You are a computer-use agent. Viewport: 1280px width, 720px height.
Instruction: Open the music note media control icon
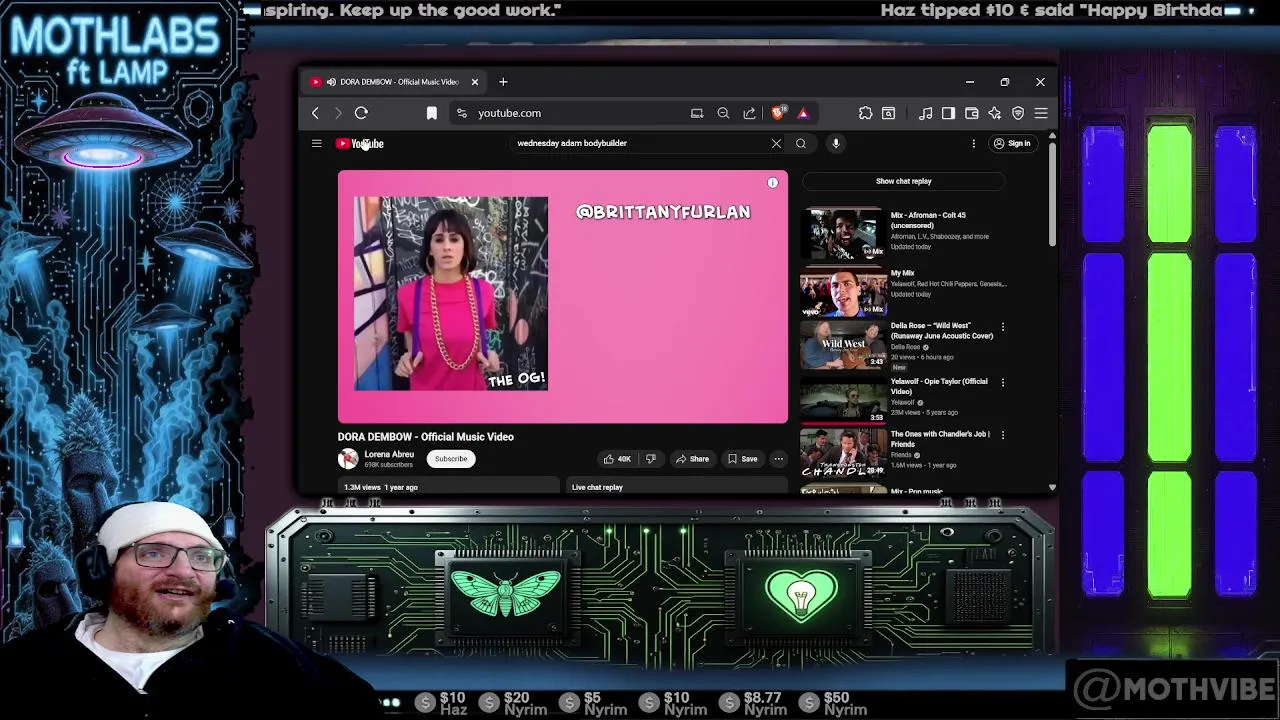click(x=926, y=113)
